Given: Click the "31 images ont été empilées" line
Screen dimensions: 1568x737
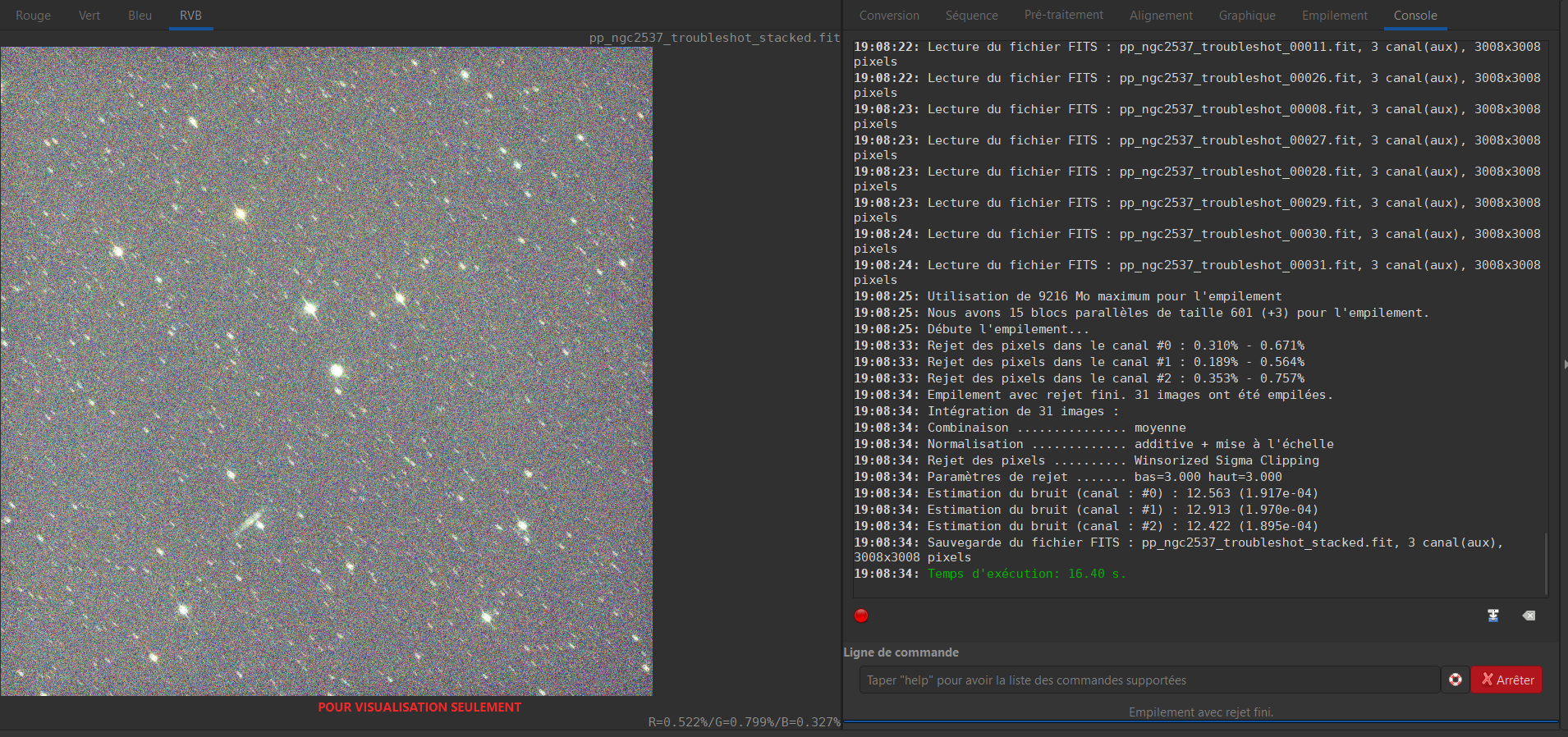Looking at the screenshot, I should click(1093, 395).
